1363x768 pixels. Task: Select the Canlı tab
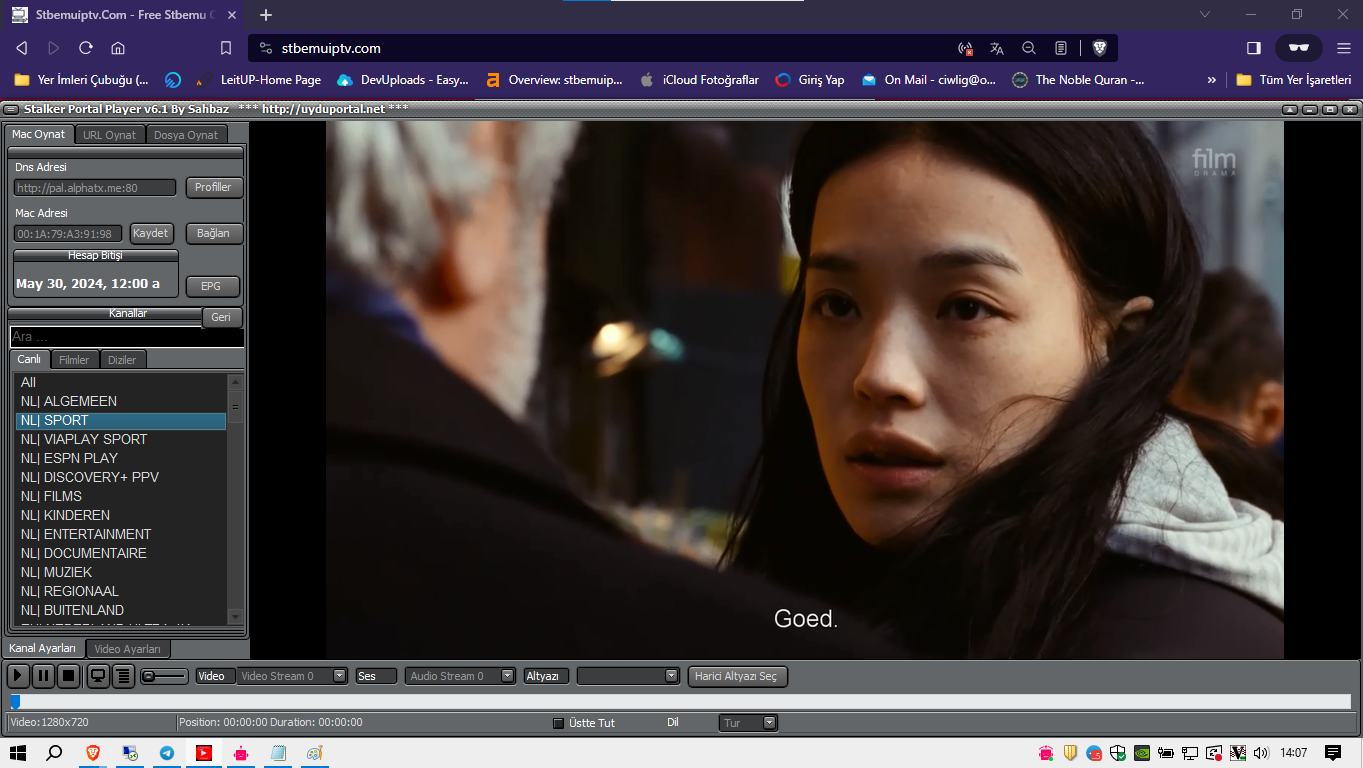(29, 359)
